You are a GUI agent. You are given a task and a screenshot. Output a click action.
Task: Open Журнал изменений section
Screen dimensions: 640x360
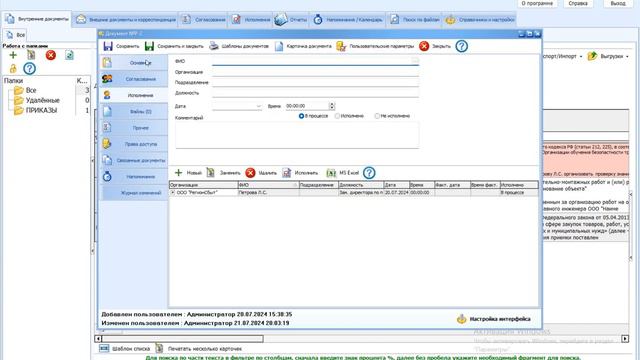coord(134,193)
